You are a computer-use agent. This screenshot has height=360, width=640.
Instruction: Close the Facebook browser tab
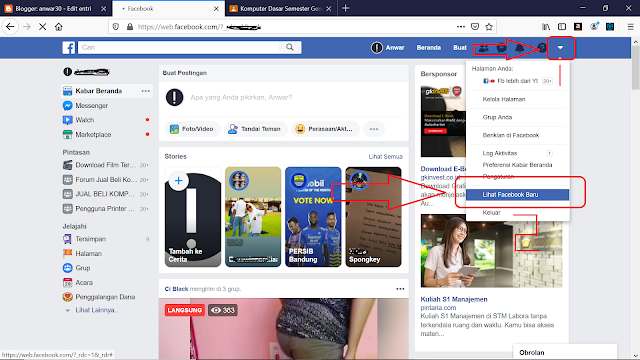[216, 9]
